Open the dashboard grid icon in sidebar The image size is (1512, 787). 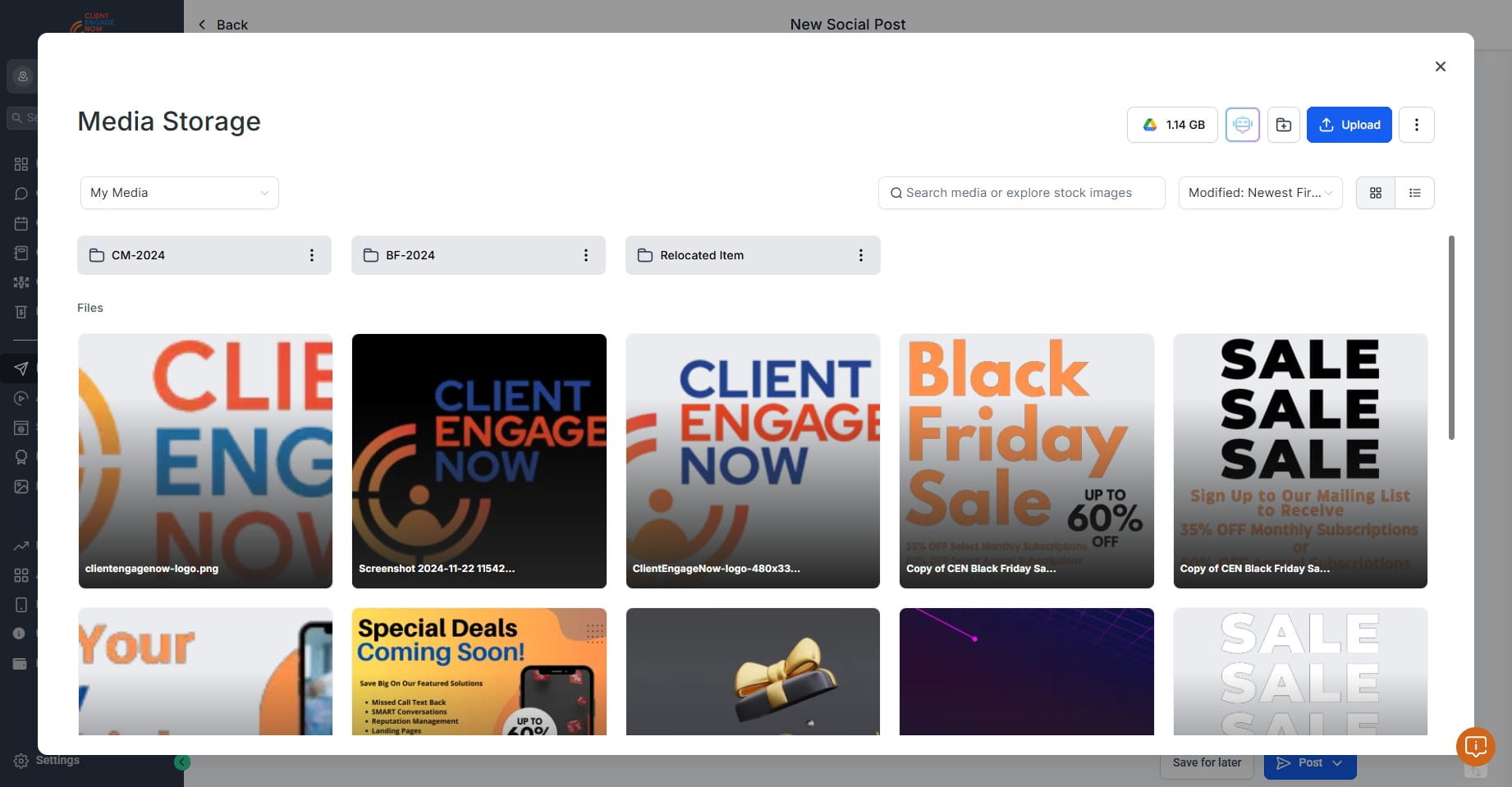(21, 164)
